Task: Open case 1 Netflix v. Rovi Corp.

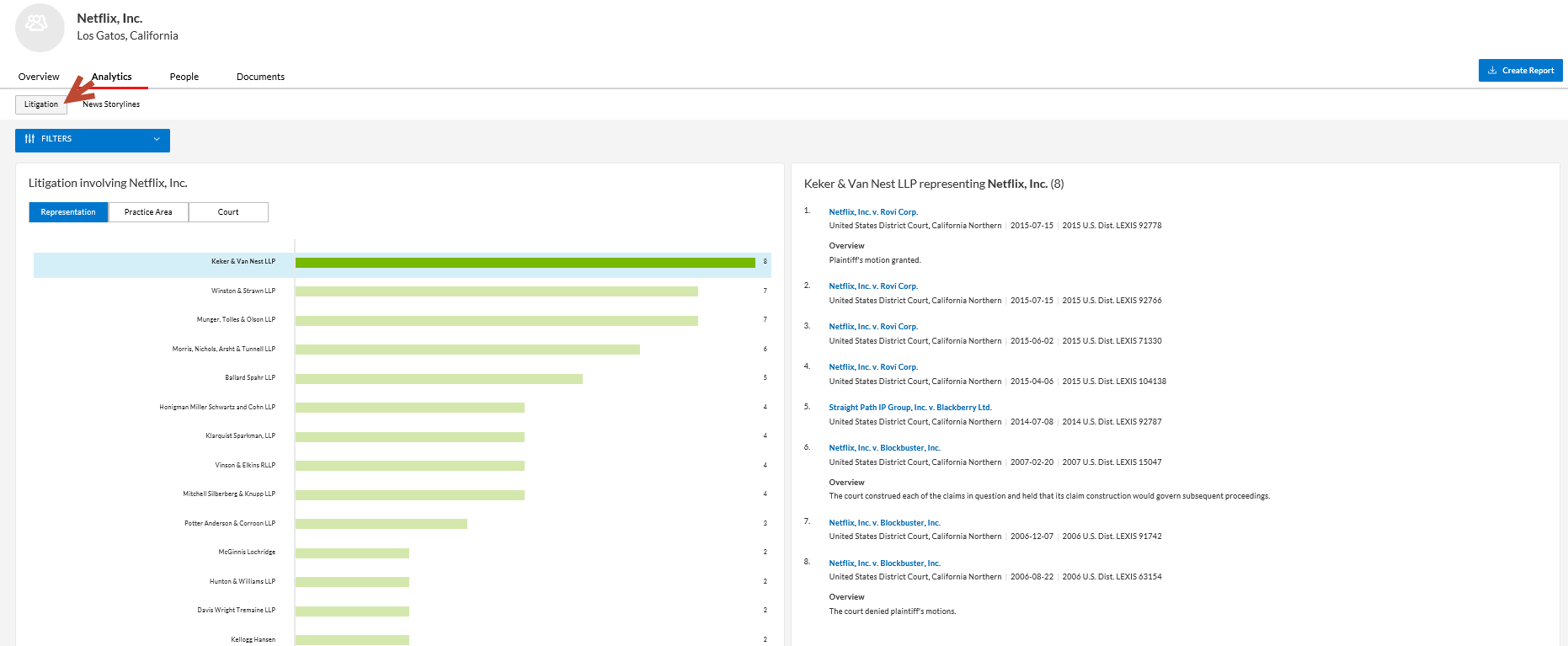Action: click(873, 212)
